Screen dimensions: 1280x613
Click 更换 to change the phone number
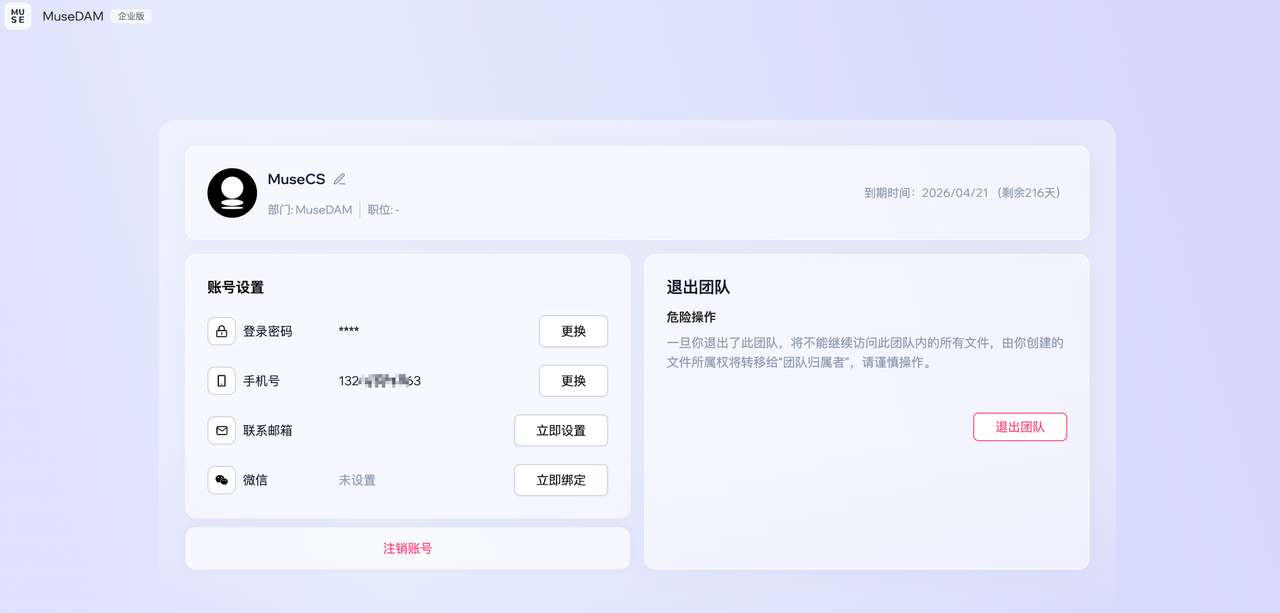click(573, 380)
